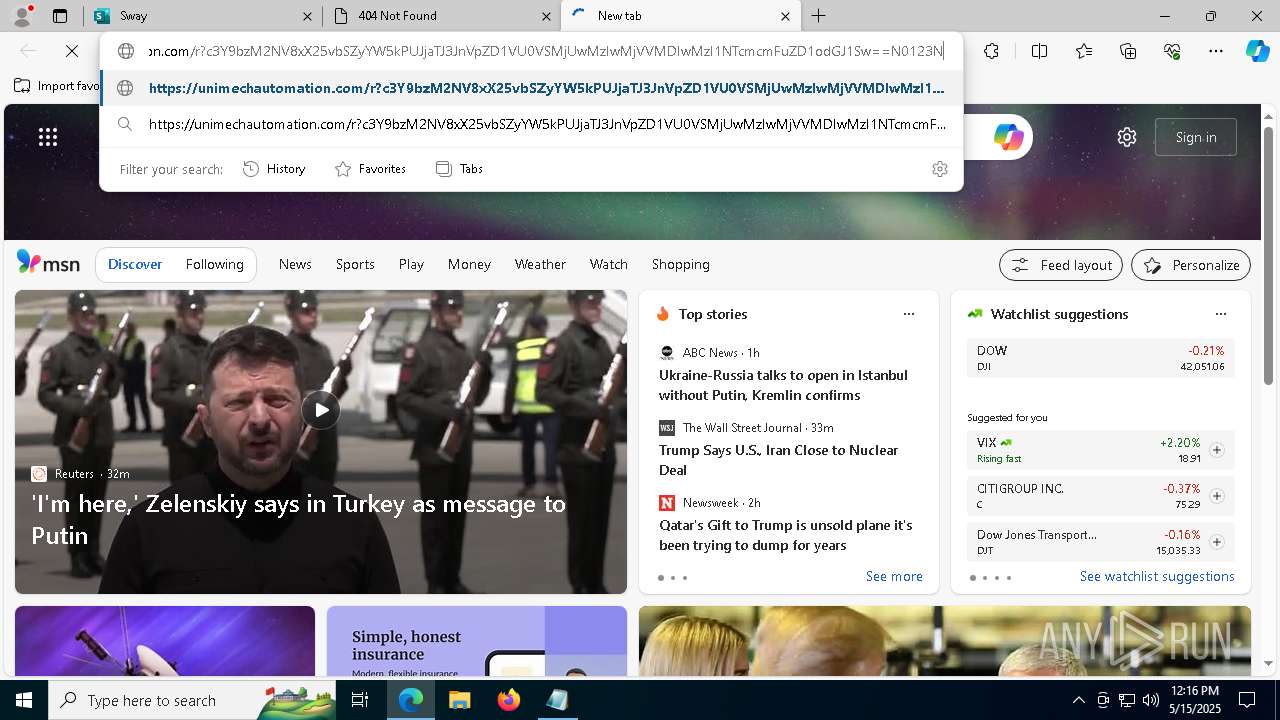Add VIX to watchlist
Screen dimensions: 1280x720
(x=1217, y=450)
